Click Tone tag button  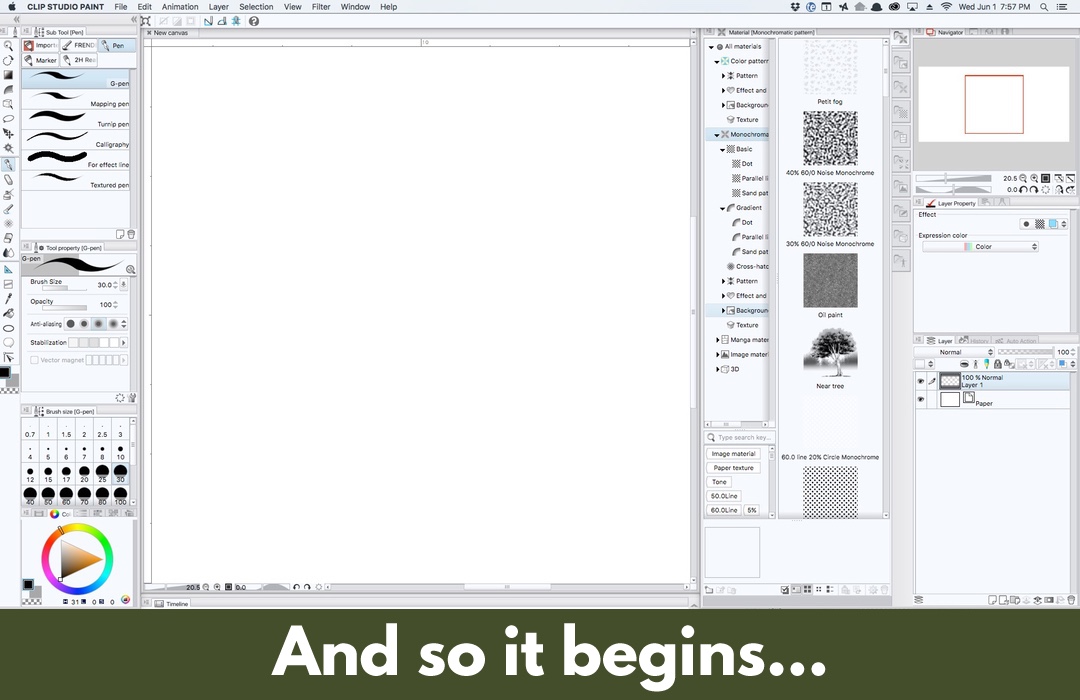[719, 482]
